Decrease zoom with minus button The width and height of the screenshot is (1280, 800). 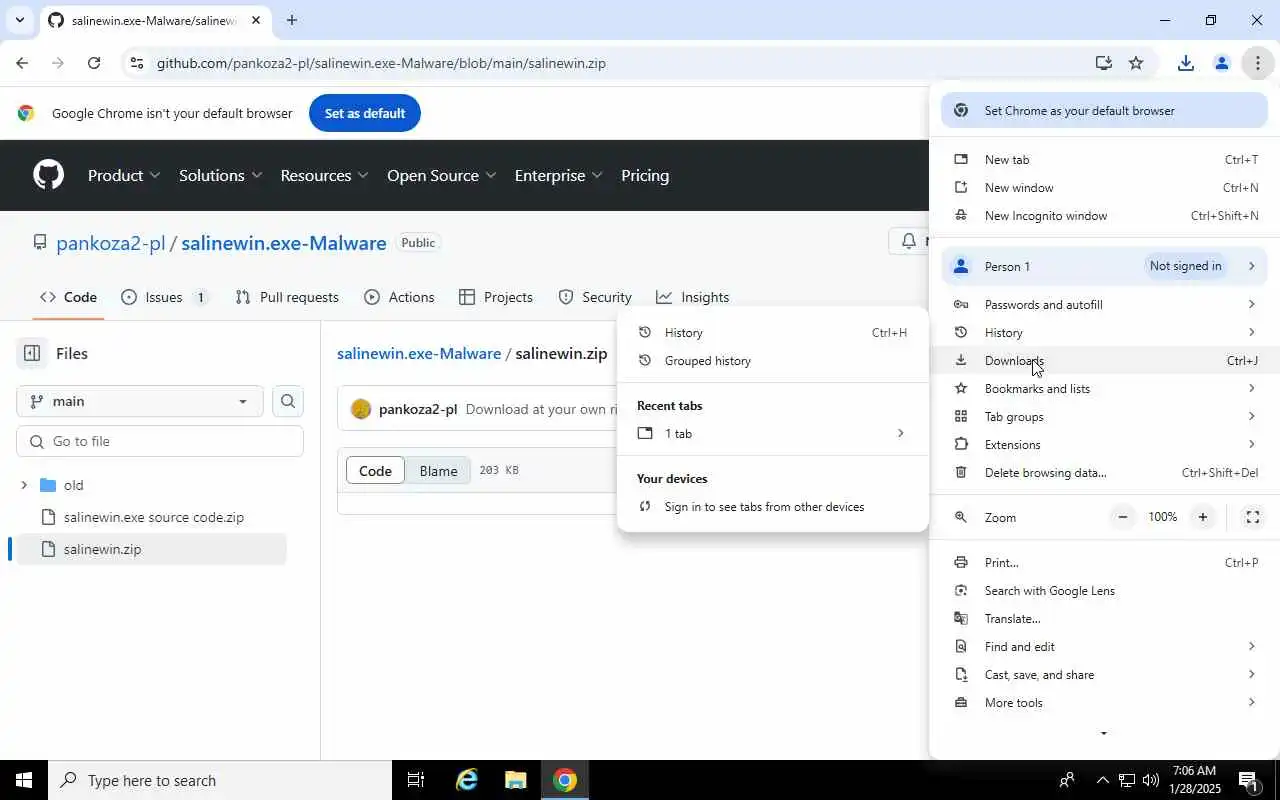[1123, 517]
